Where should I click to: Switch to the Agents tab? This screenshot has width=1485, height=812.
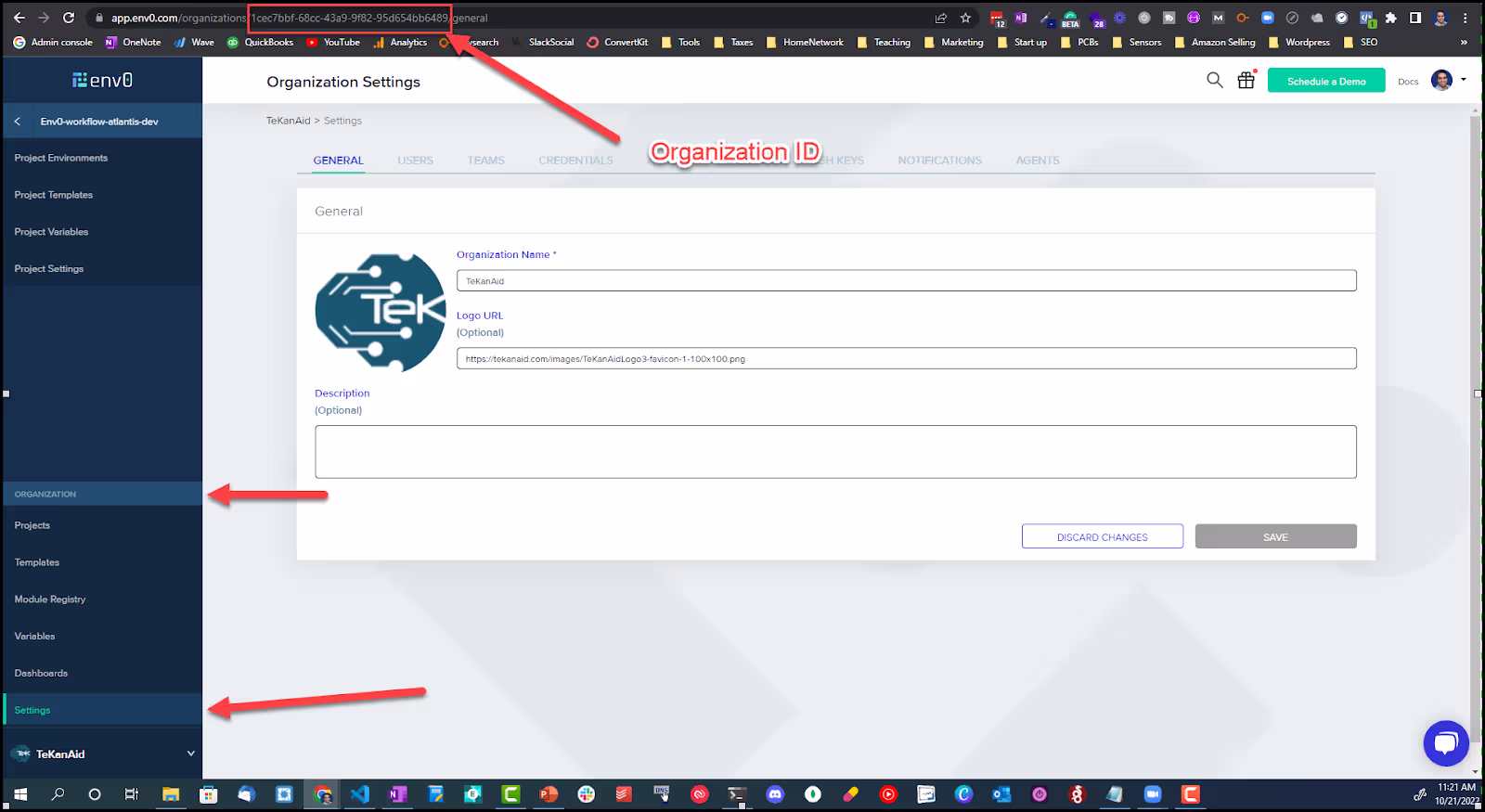[1037, 161]
